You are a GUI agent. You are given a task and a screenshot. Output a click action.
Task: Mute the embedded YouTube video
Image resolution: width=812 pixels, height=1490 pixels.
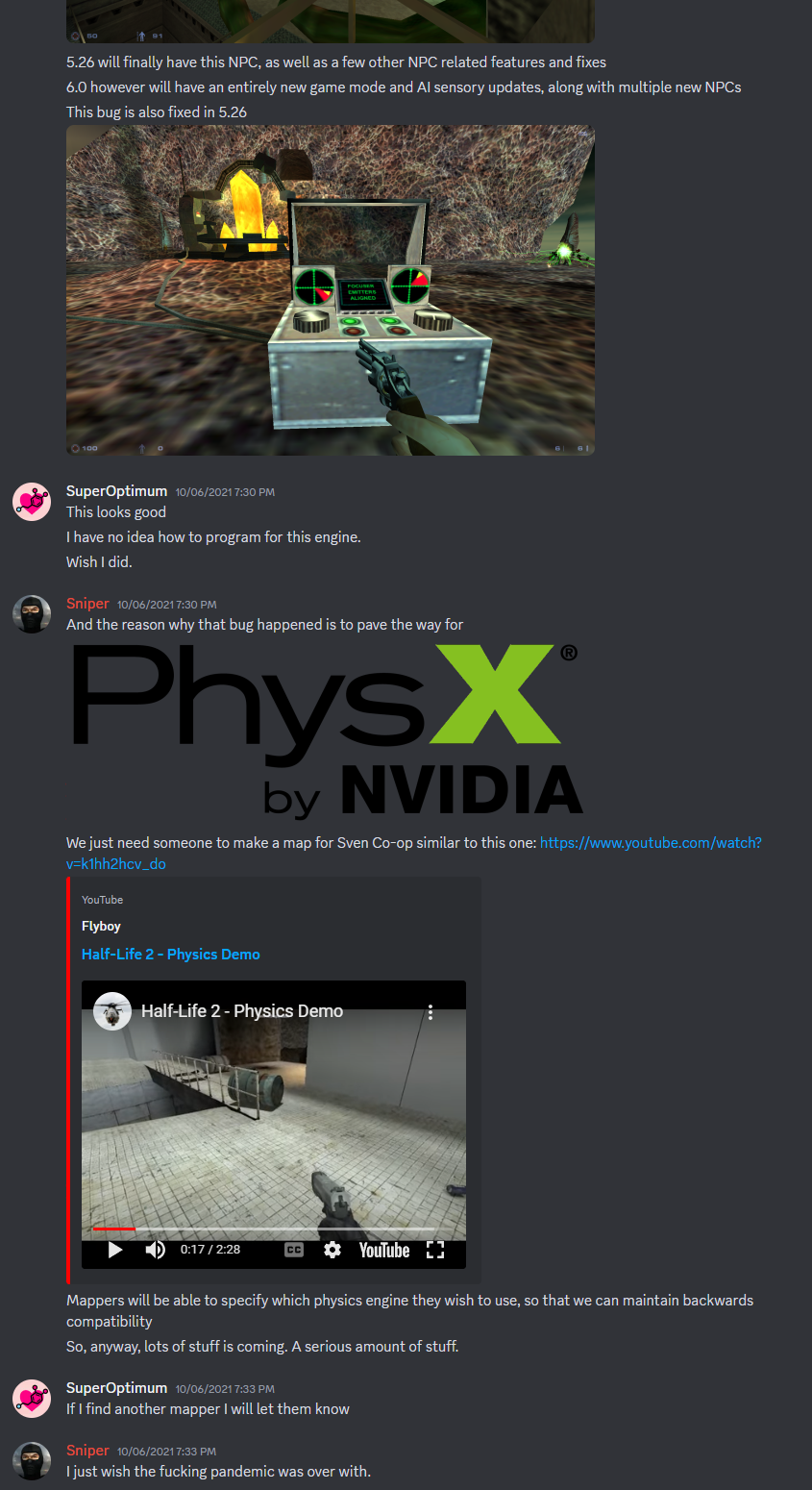click(155, 1250)
